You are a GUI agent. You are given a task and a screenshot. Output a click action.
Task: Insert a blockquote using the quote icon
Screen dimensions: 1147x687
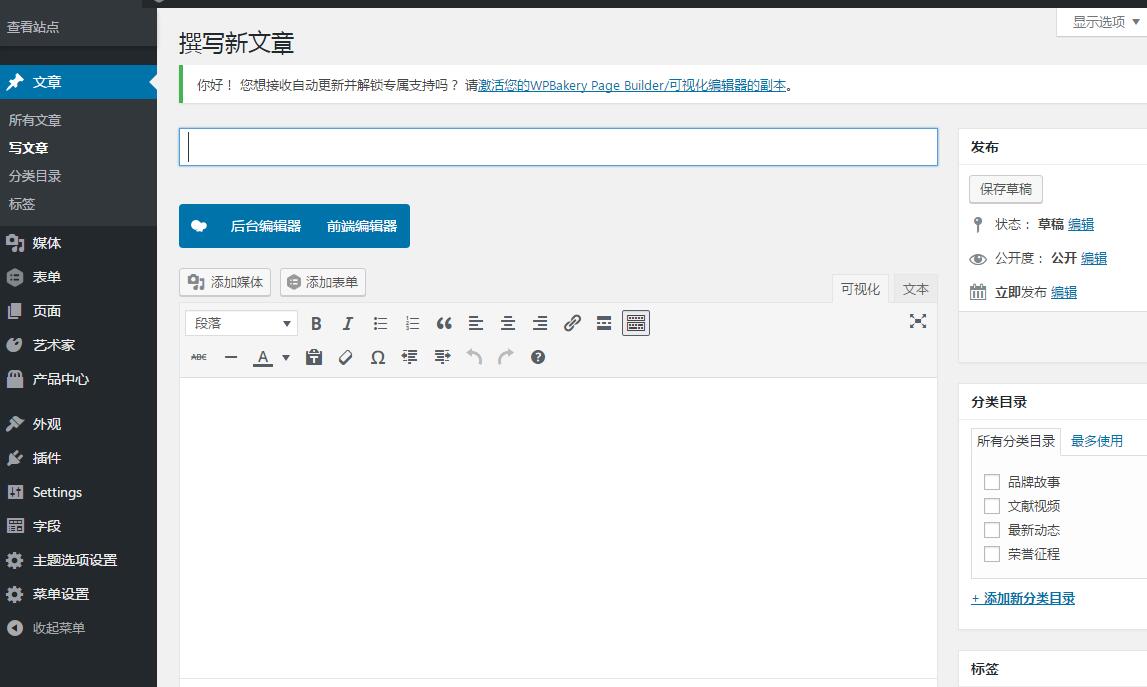[444, 323]
